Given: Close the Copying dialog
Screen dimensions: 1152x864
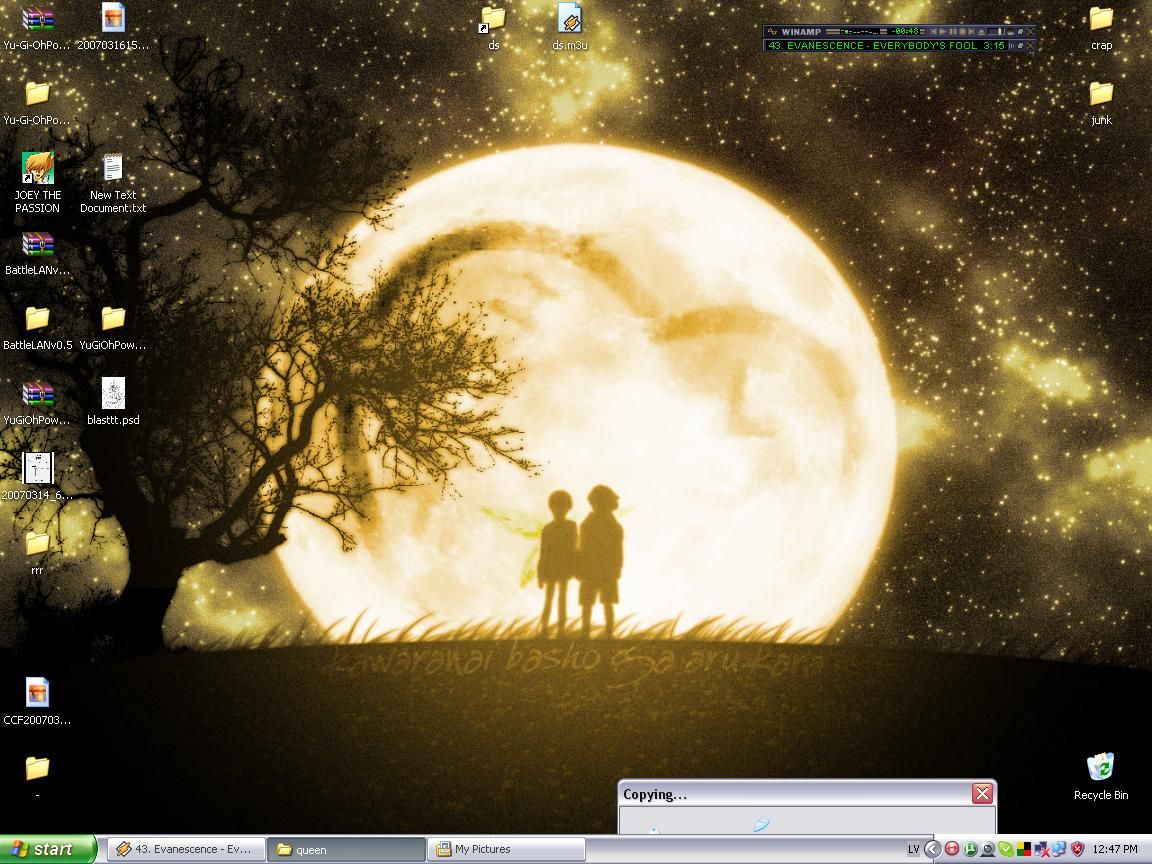Looking at the screenshot, I should pos(982,793).
